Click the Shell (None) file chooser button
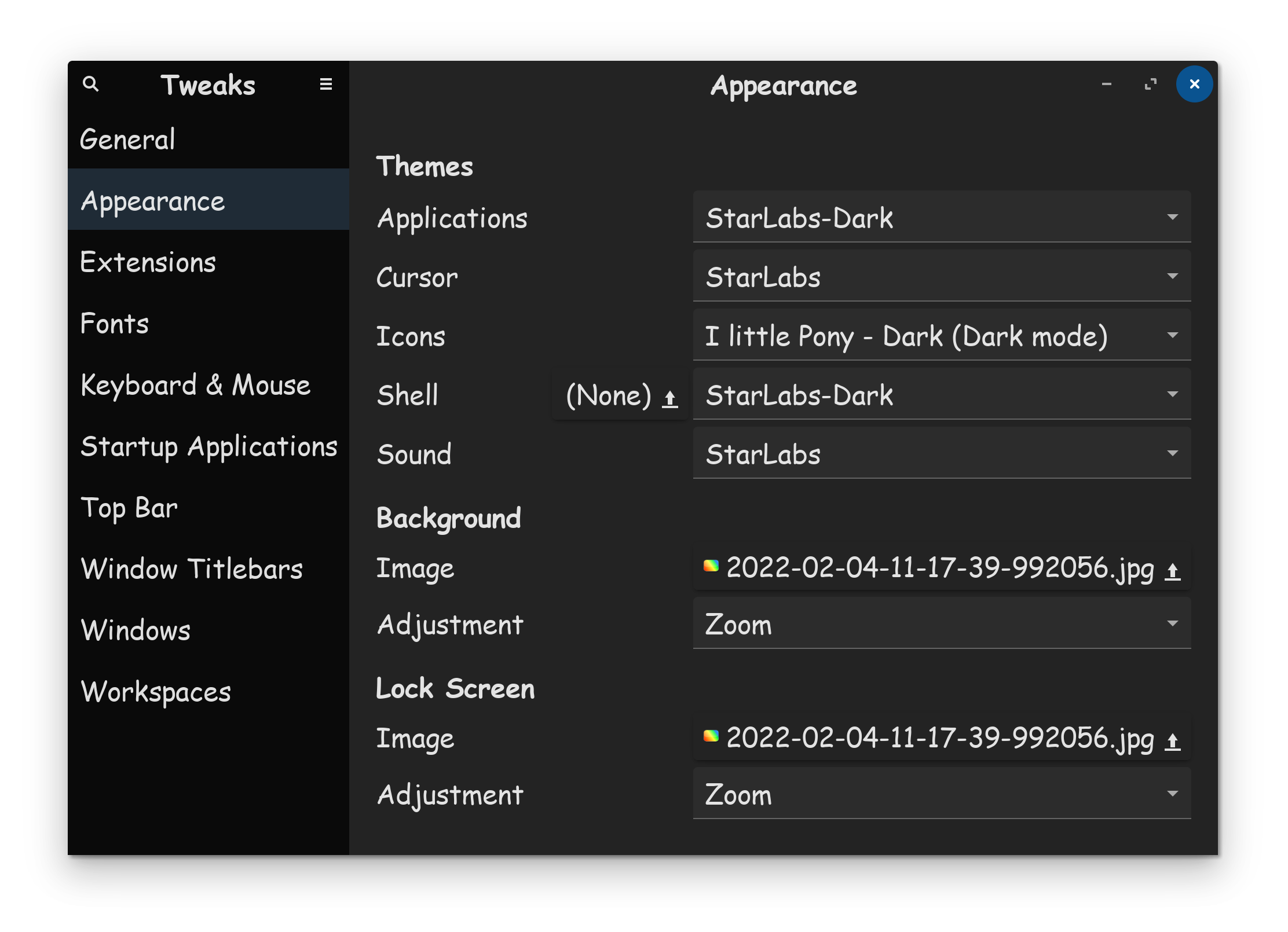 click(x=620, y=395)
